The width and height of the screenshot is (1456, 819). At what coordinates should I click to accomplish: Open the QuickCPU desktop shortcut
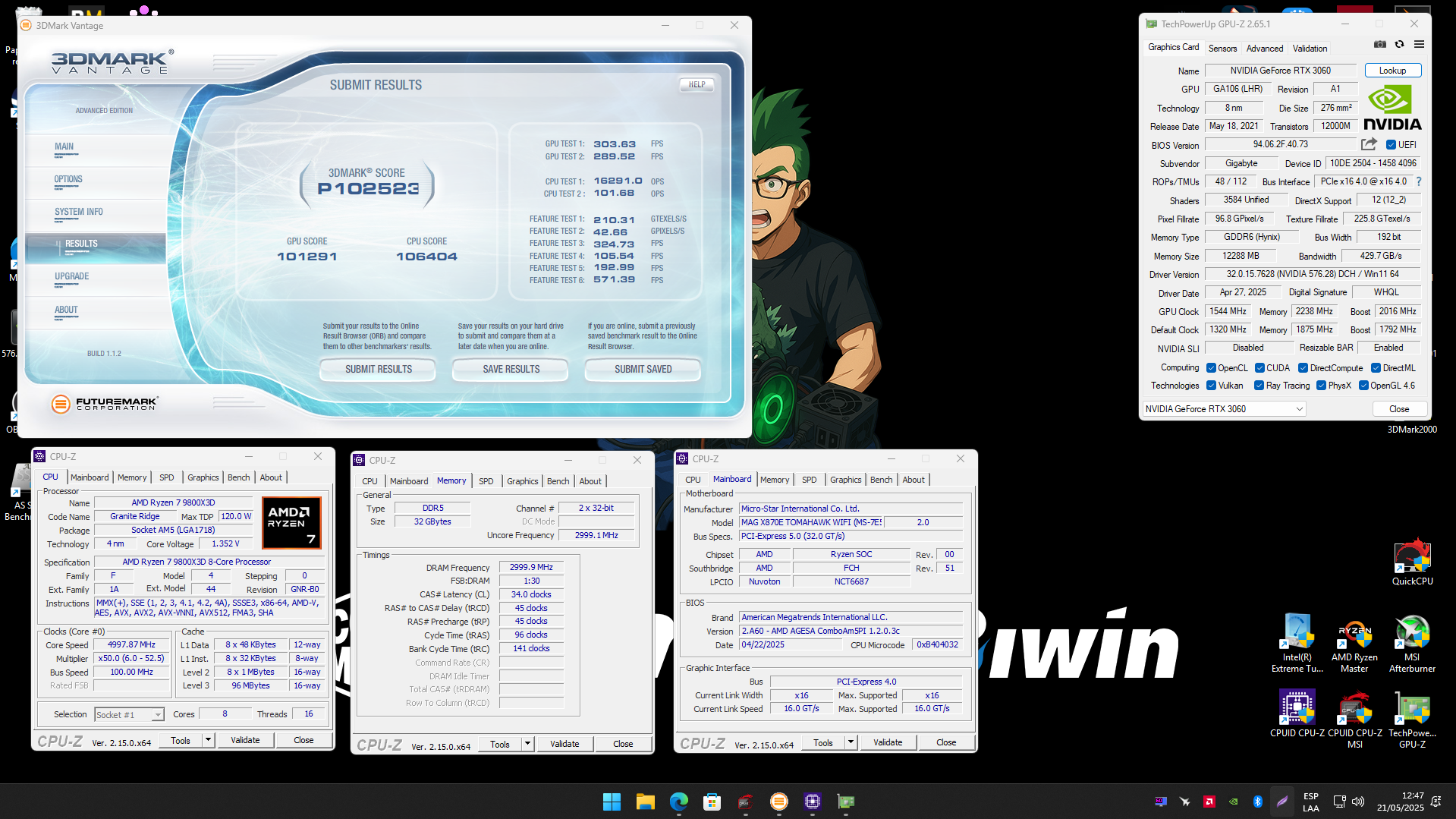click(x=1413, y=562)
